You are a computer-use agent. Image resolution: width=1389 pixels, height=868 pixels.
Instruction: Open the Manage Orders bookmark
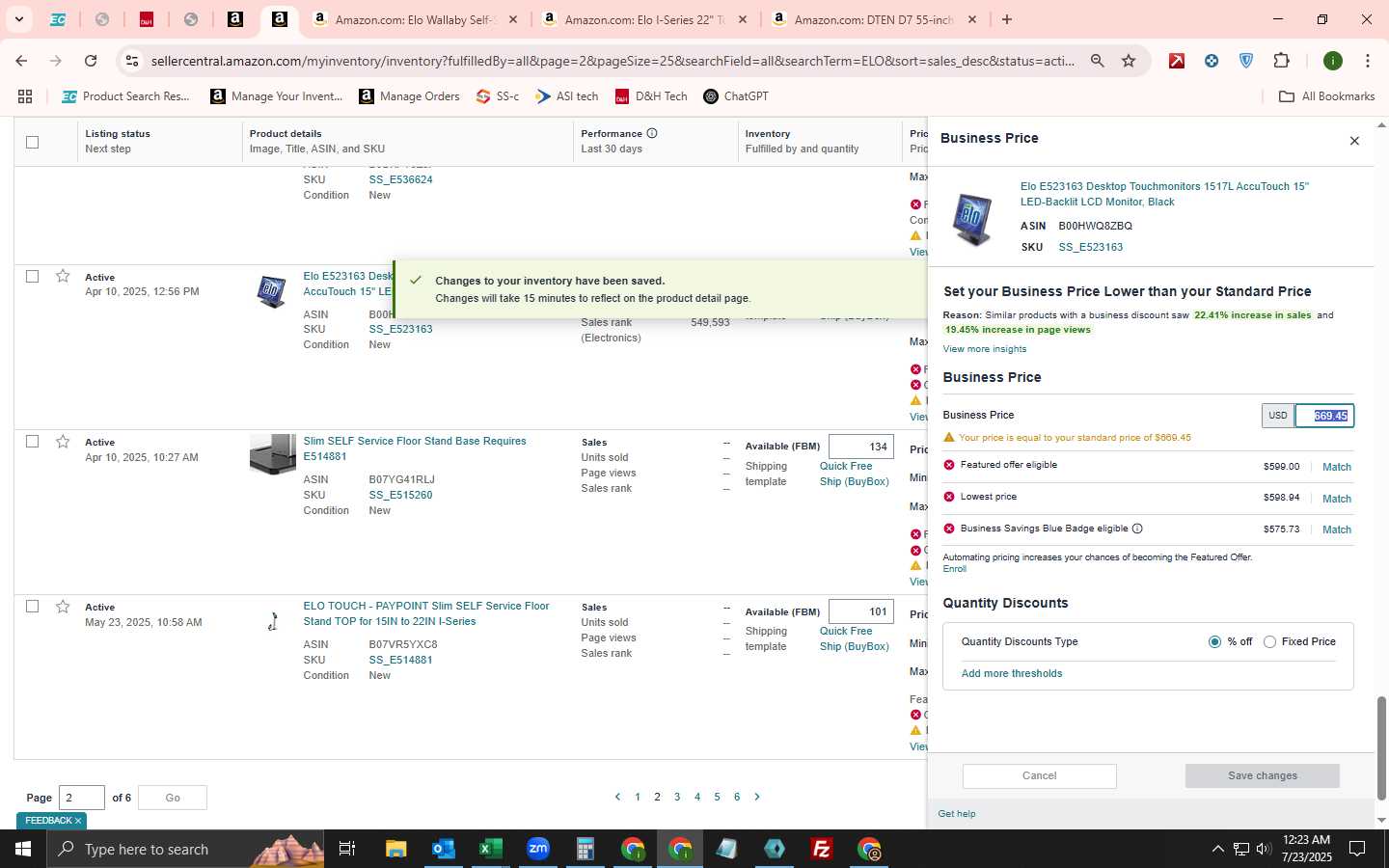[409, 96]
